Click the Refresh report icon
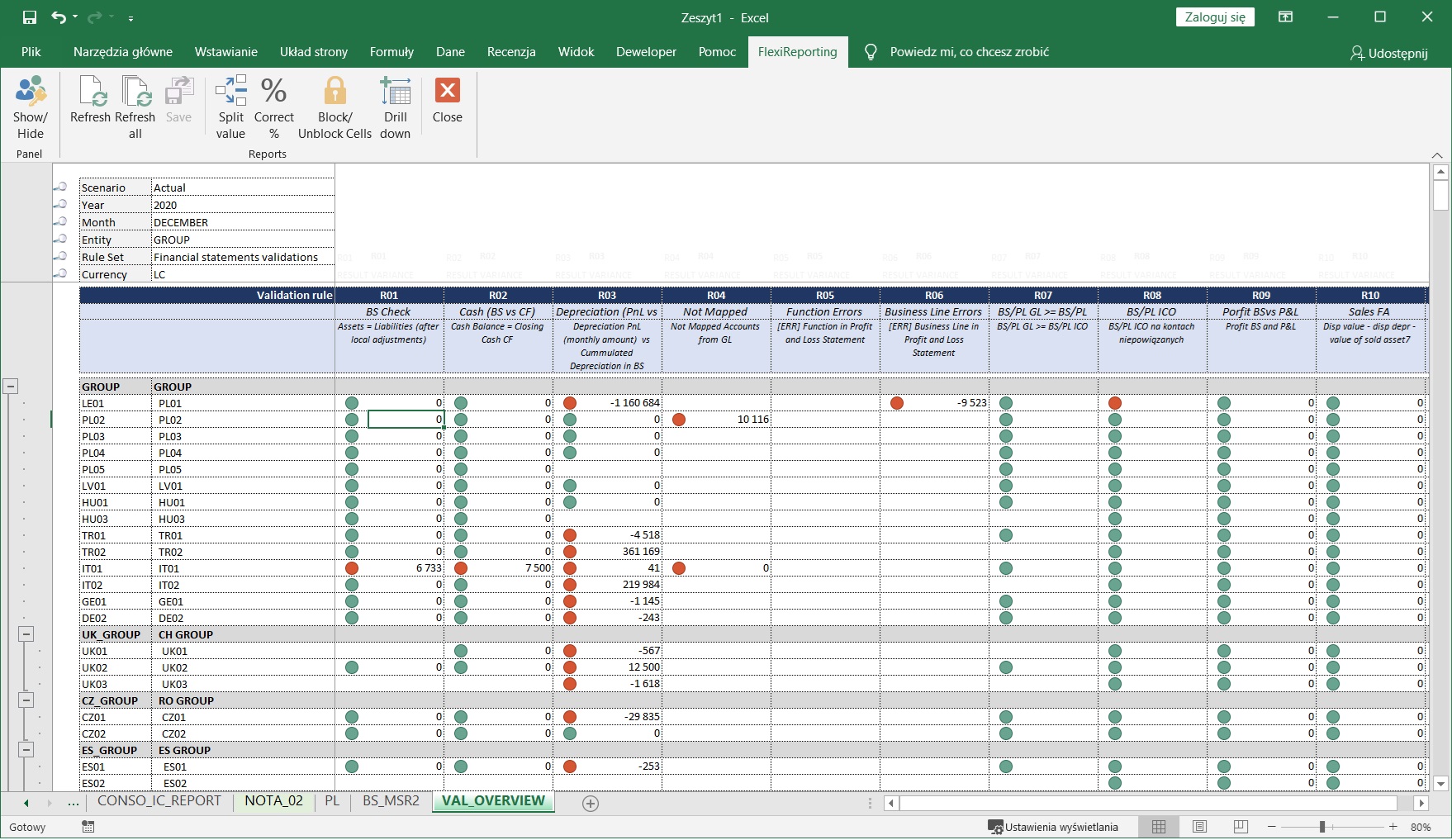The height and width of the screenshot is (840, 1452). (x=91, y=92)
